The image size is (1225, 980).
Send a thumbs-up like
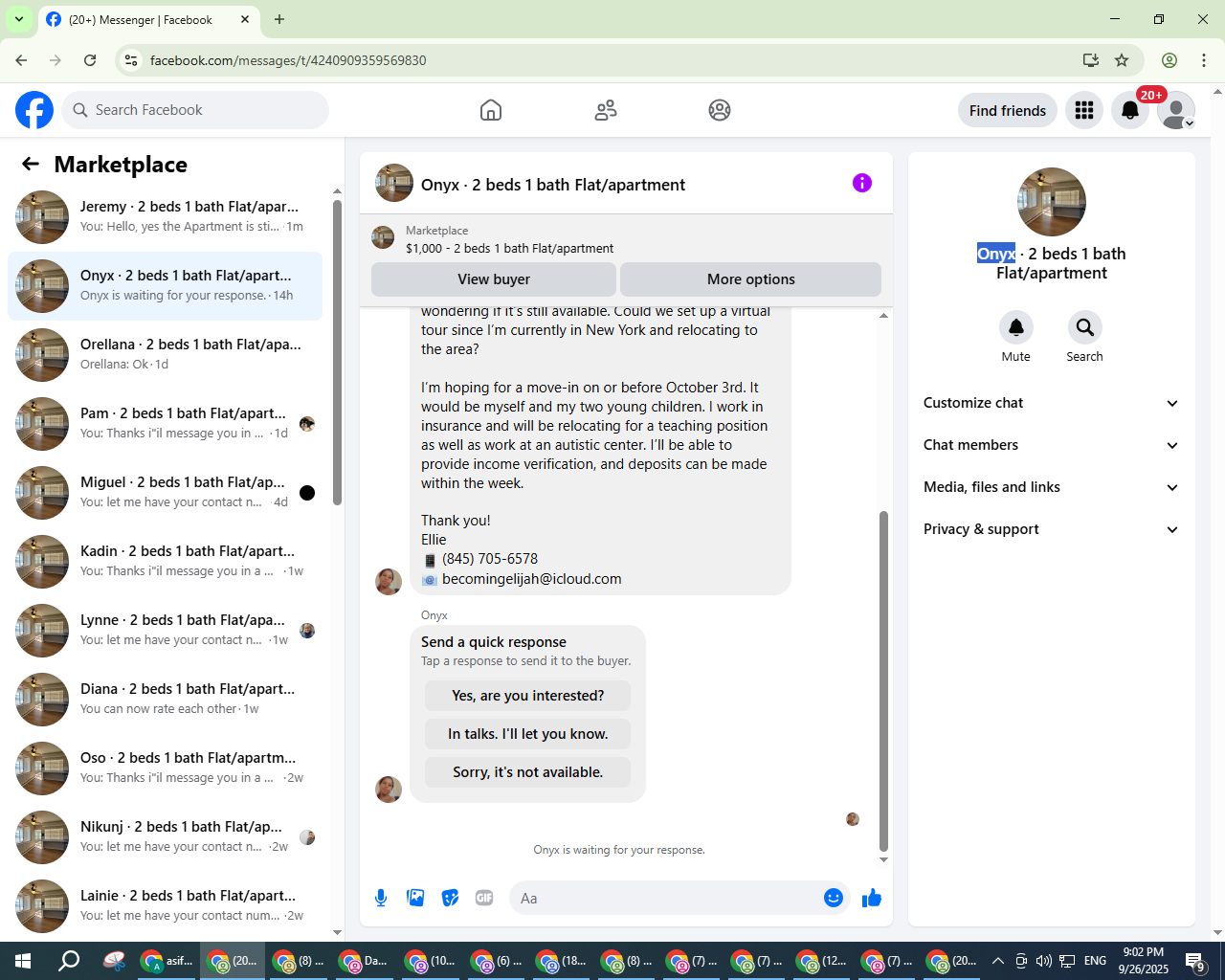pyautogui.click(x=872, y=898)
